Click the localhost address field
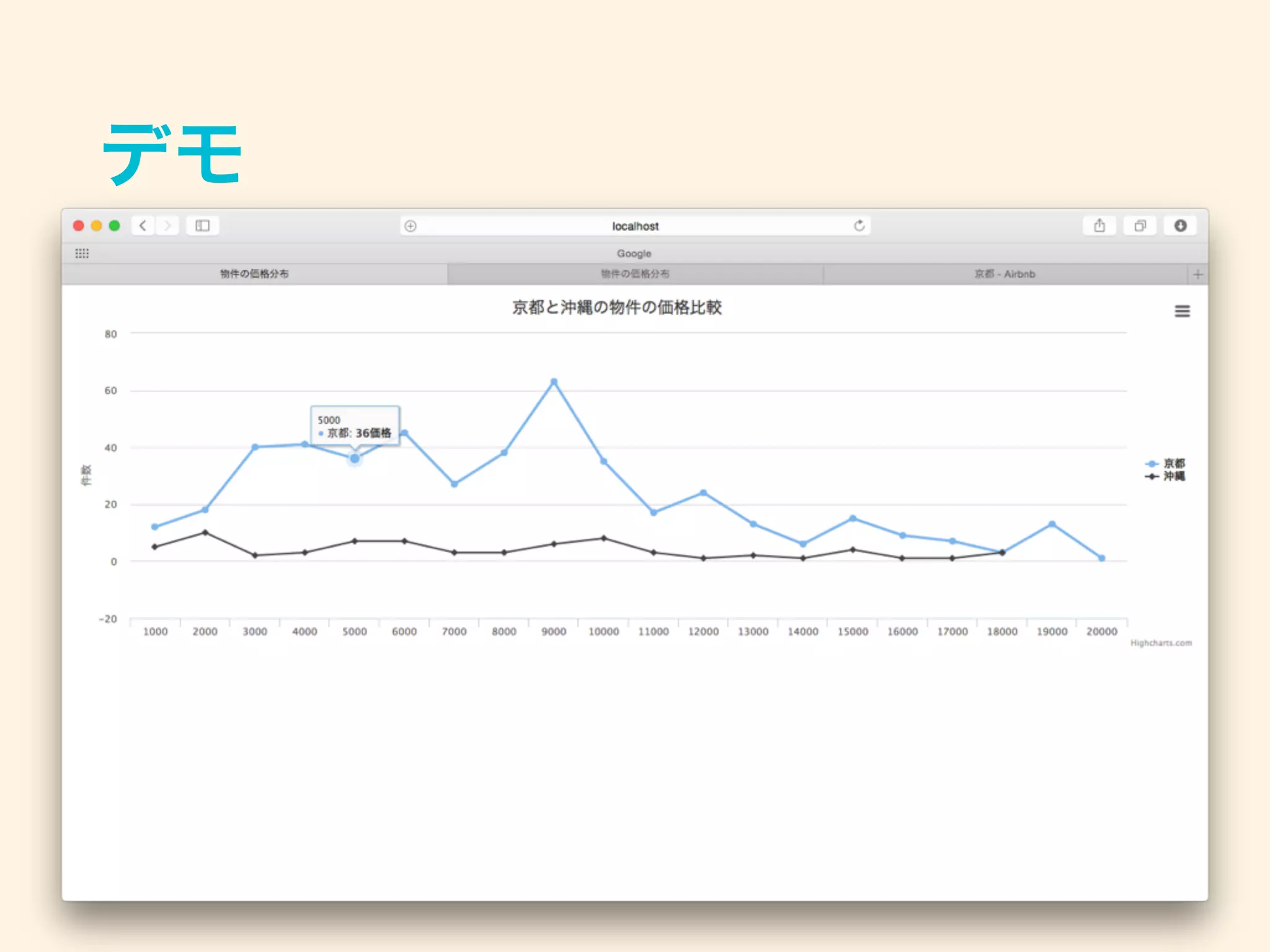Screen dimensions: 1270x952 [x=635, y=226]
